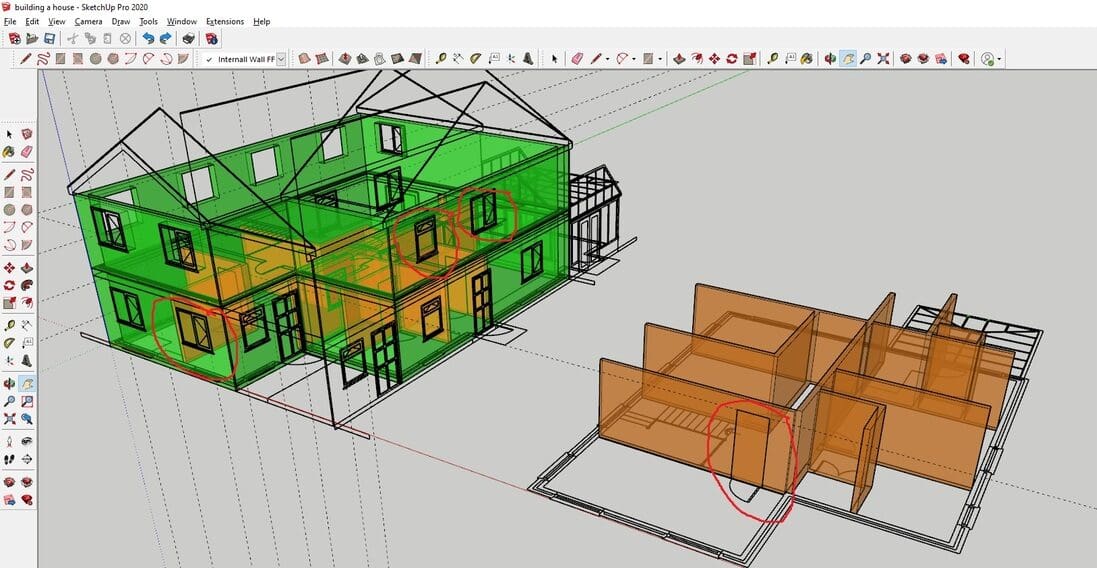Print the model with the printer icon
This screenshot has height=568, width=1097.
point(189,38)
